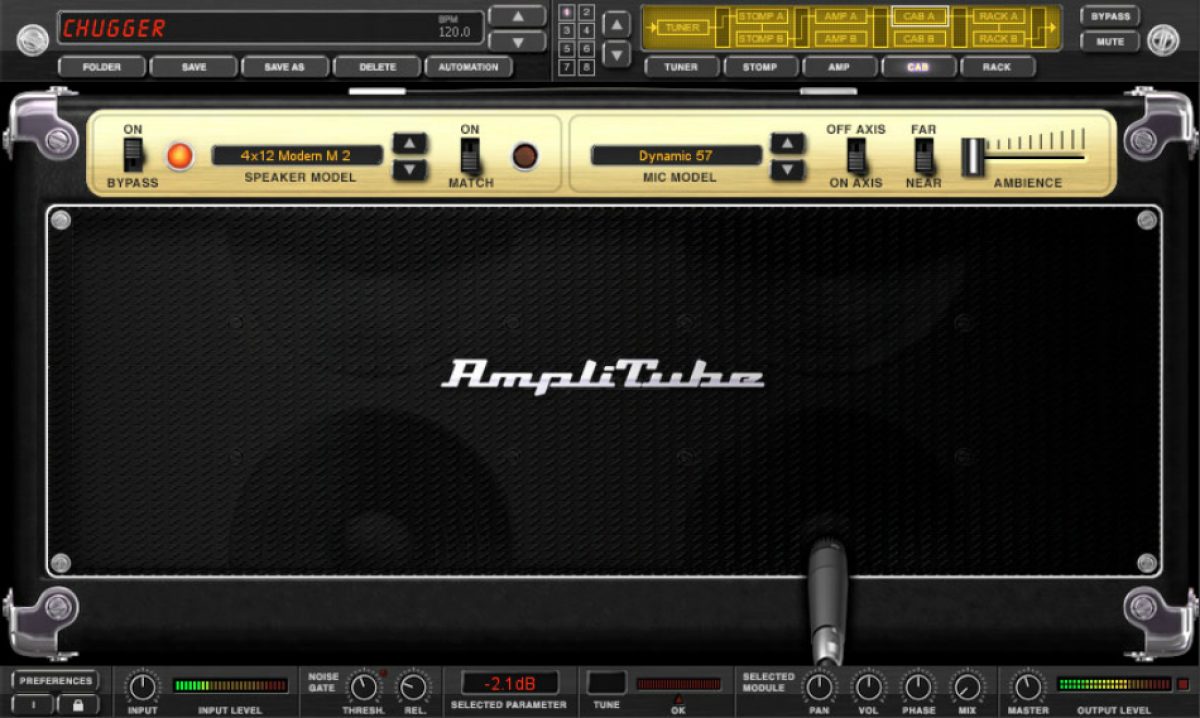Click the Master volume knob
This screenshot has height=718, width=1200.
click(1028, 687)
